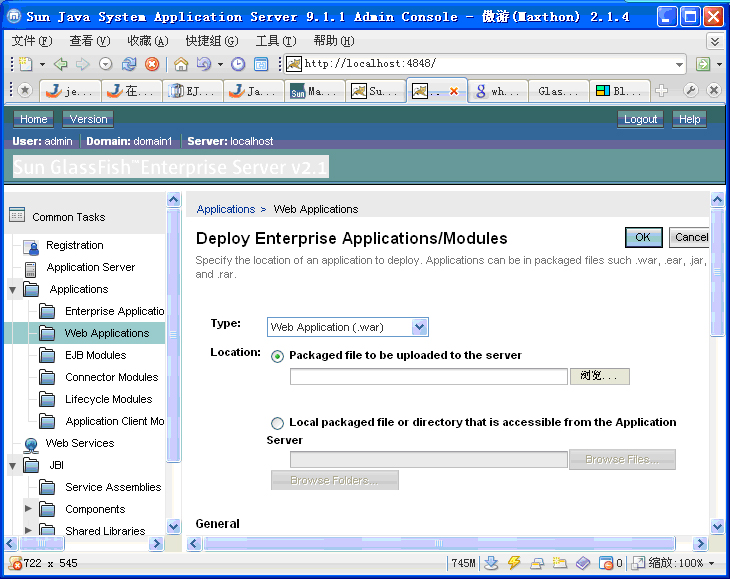Select 'Local packaged file or directory' radio button

(277, 423)
